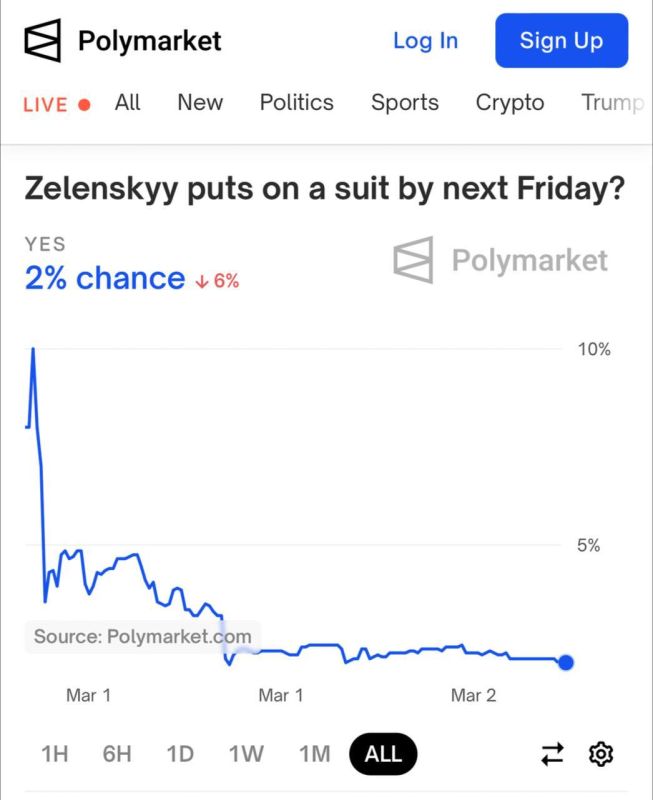Open the chart settings gear icon

click(x=601, y=754)
